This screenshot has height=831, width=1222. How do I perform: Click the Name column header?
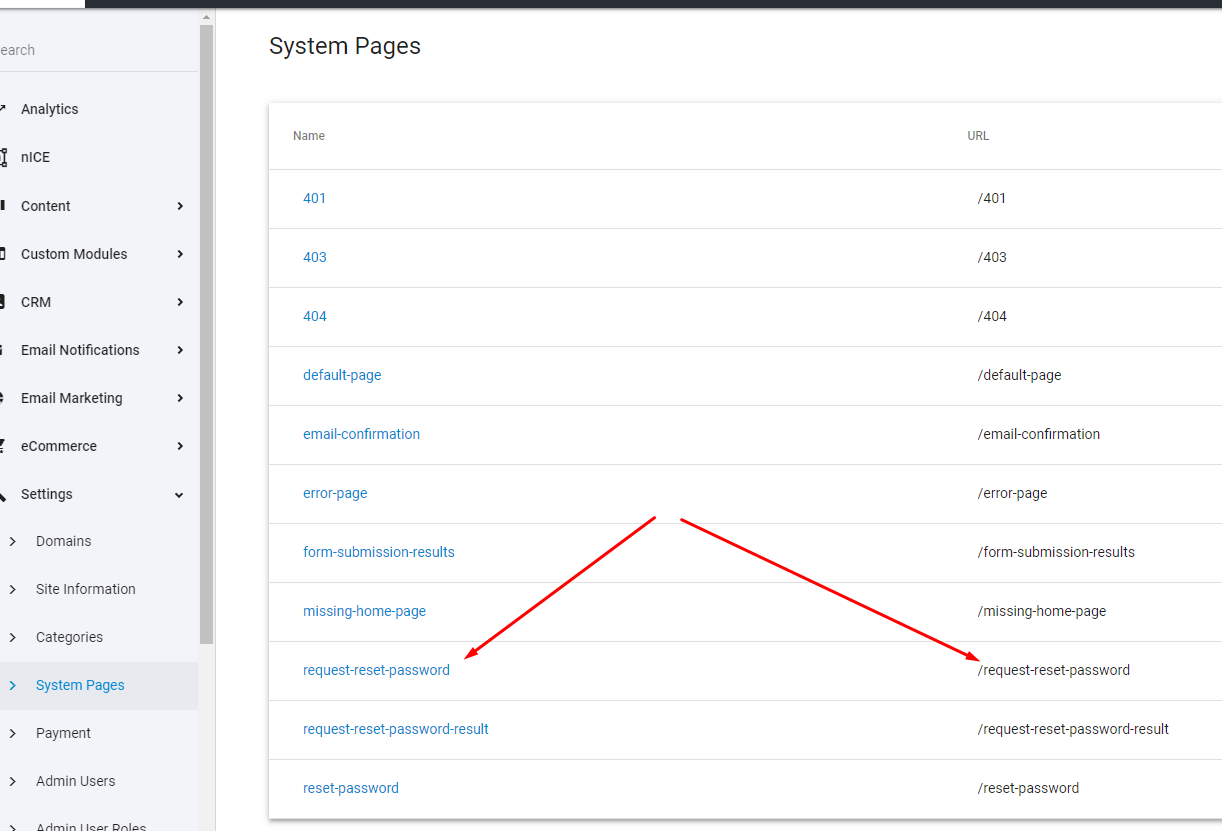point(309,136)
